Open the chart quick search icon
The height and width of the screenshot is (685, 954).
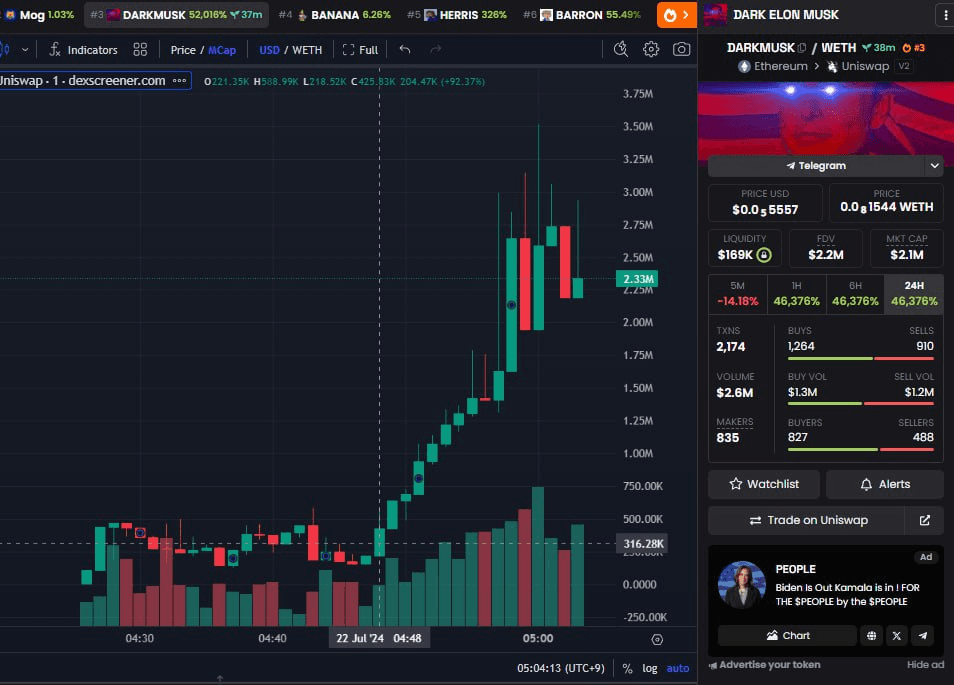point(621,50)
